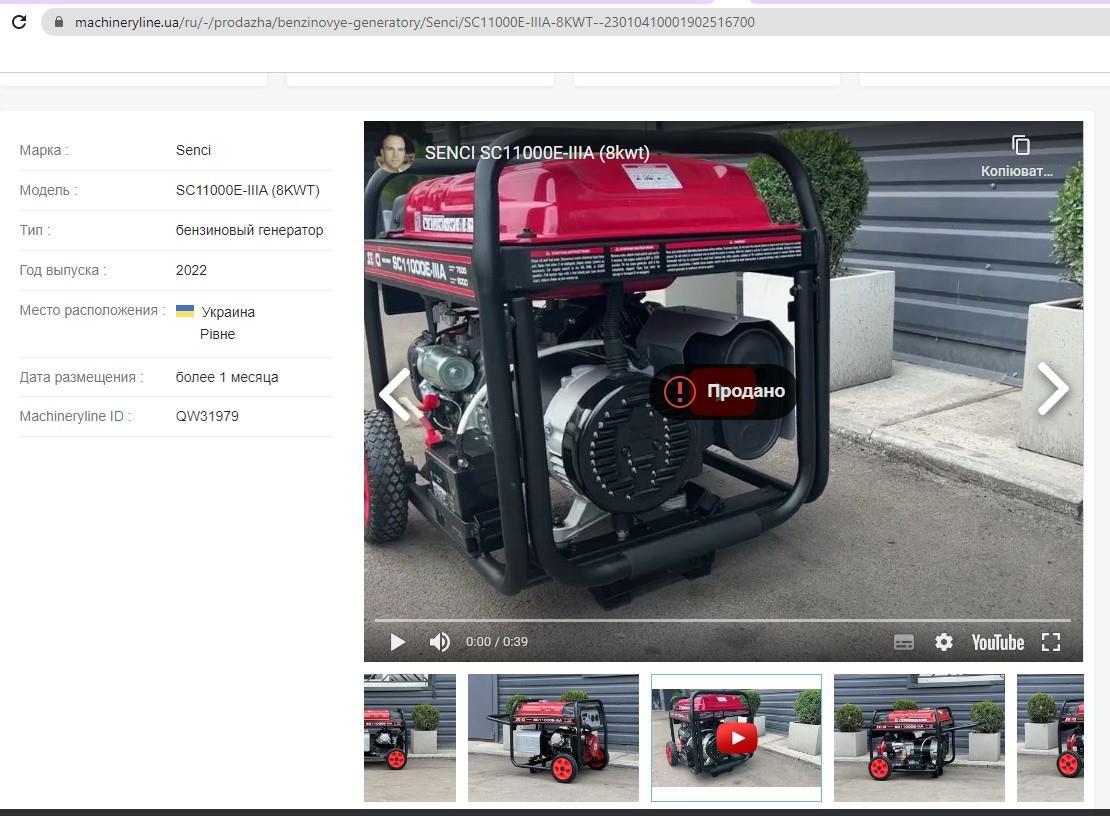1110x816 pixels.
Task: Click the video progress bar
Action: (x=723, y=620)
